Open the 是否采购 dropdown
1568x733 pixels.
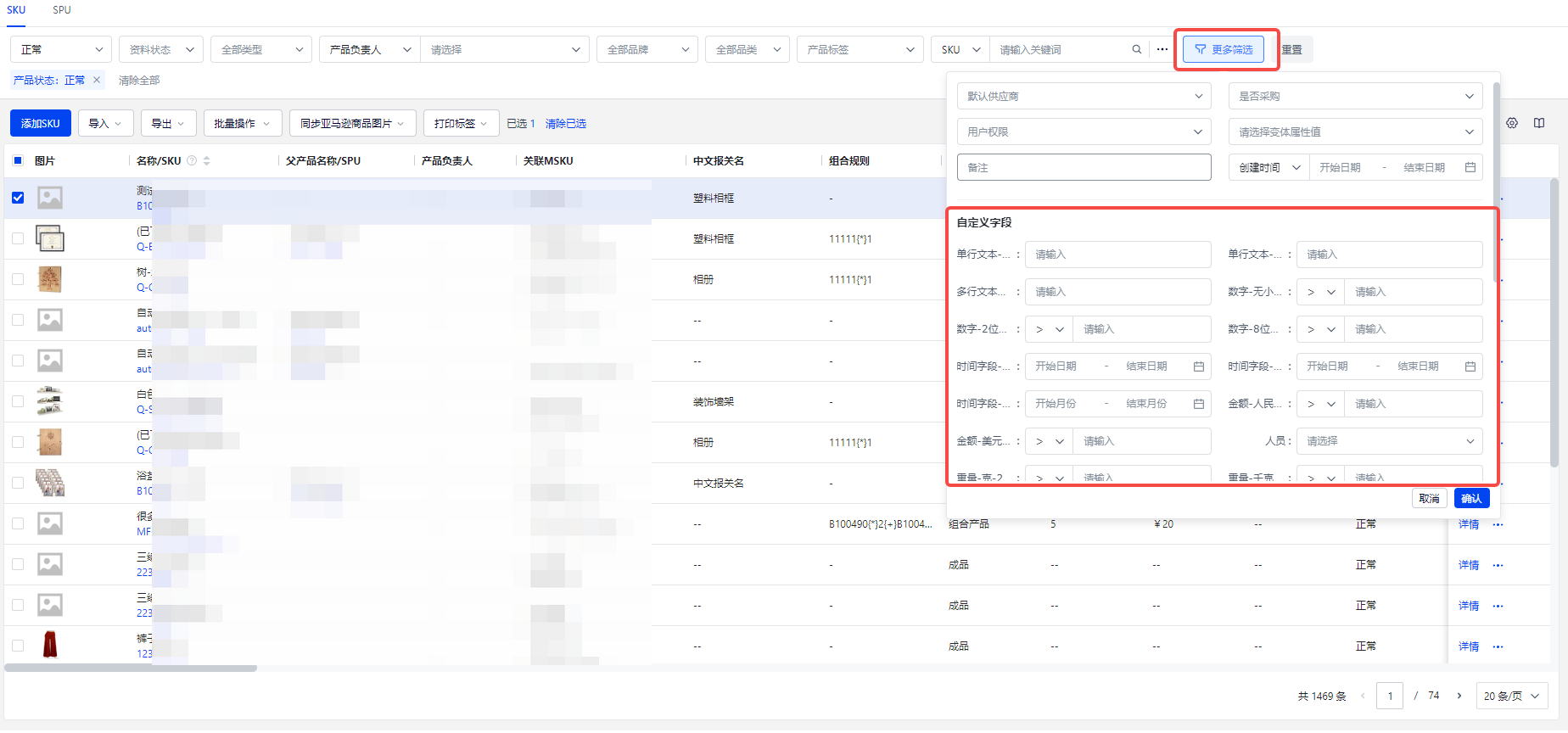pyautogui.click(x=1355, y=96)
